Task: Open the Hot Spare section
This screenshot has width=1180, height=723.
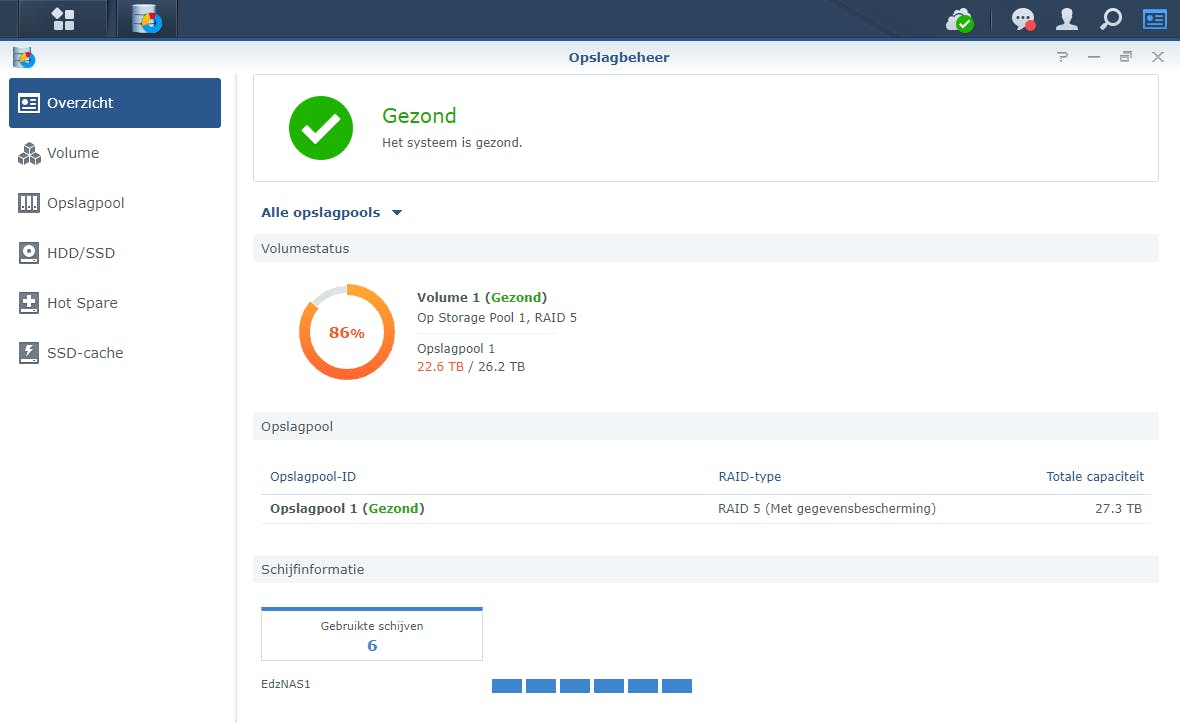Action: point(115,303)
